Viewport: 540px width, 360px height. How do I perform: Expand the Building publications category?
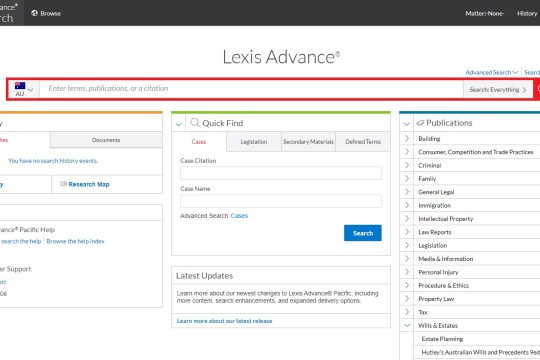407,138
